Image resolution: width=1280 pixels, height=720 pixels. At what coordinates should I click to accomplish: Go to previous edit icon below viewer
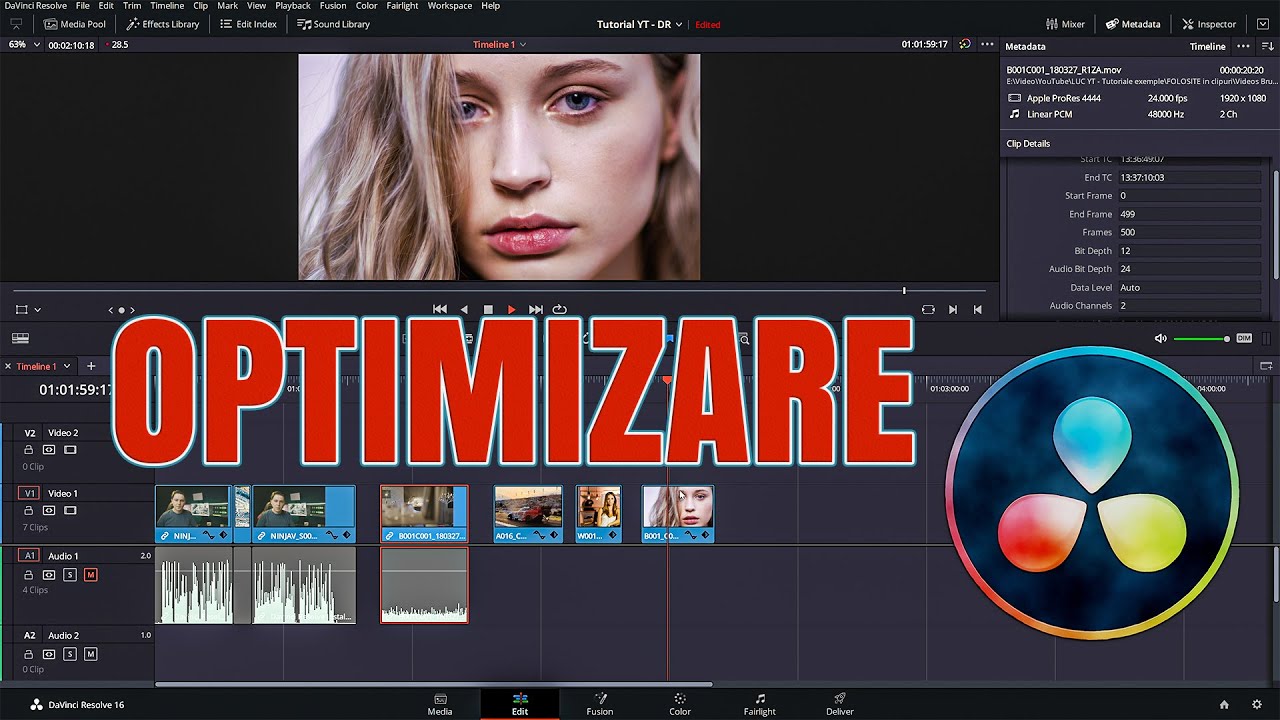[977, 310]
